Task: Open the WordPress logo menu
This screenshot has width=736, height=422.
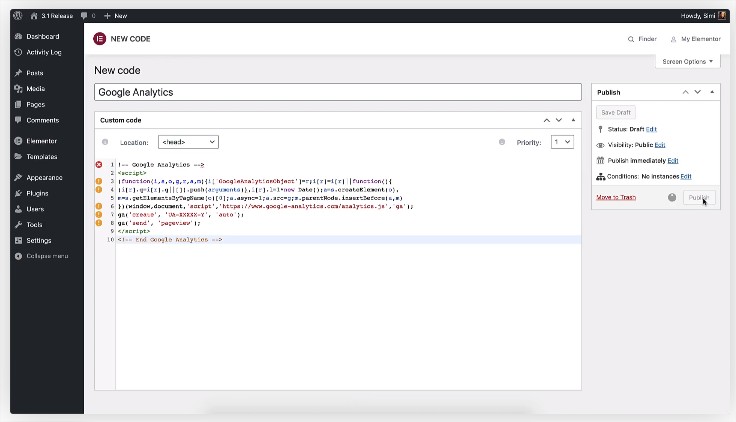Action: tap(18, 15)
